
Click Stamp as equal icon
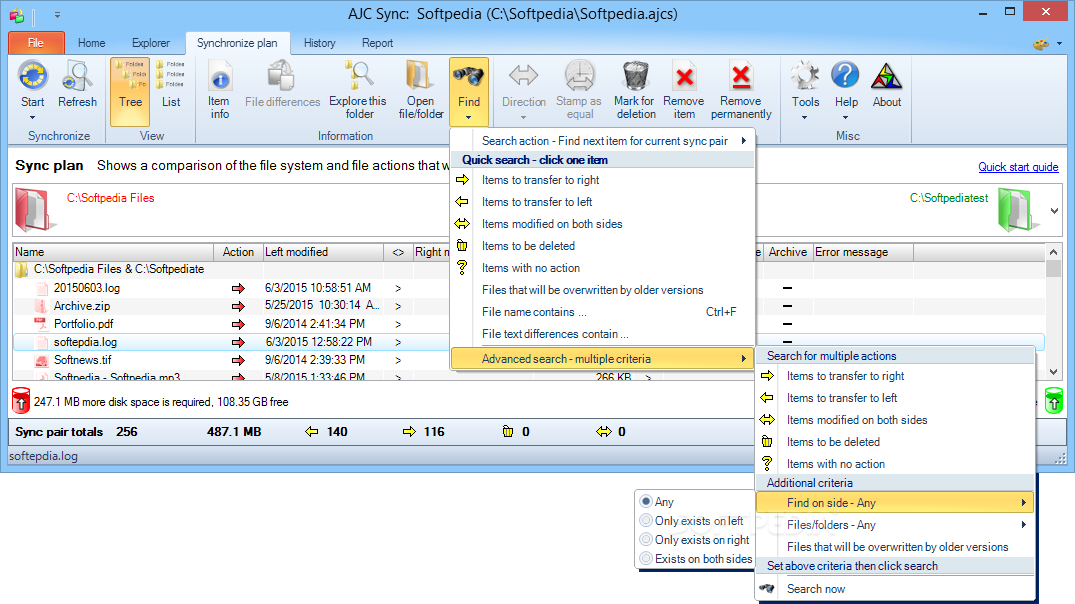(x=579, y=75)
